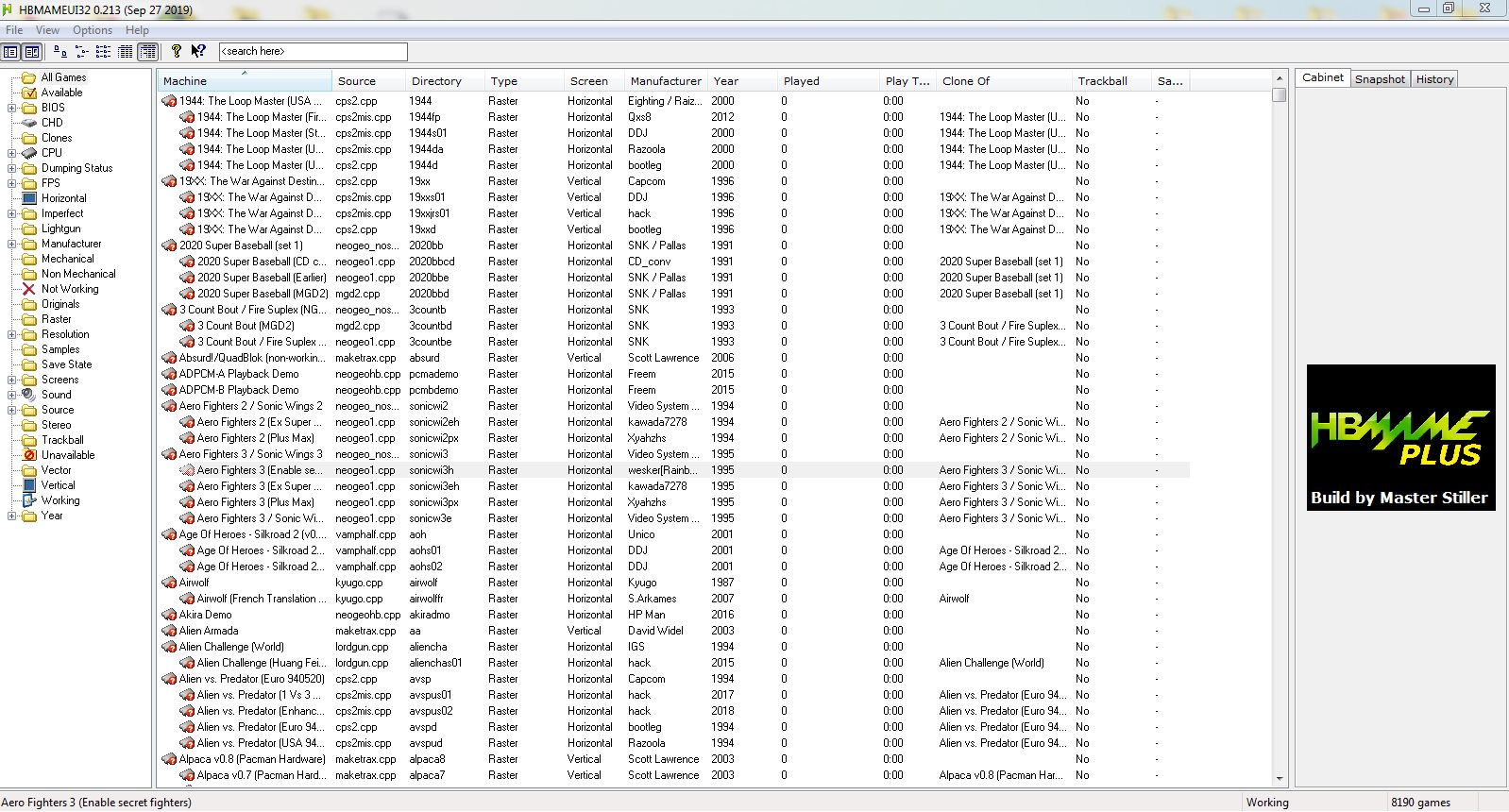Click the Aero Fighters 2 / Sonic Wings 2 icon
Screen dimensions: 1509x812
(x=170, y=406)
